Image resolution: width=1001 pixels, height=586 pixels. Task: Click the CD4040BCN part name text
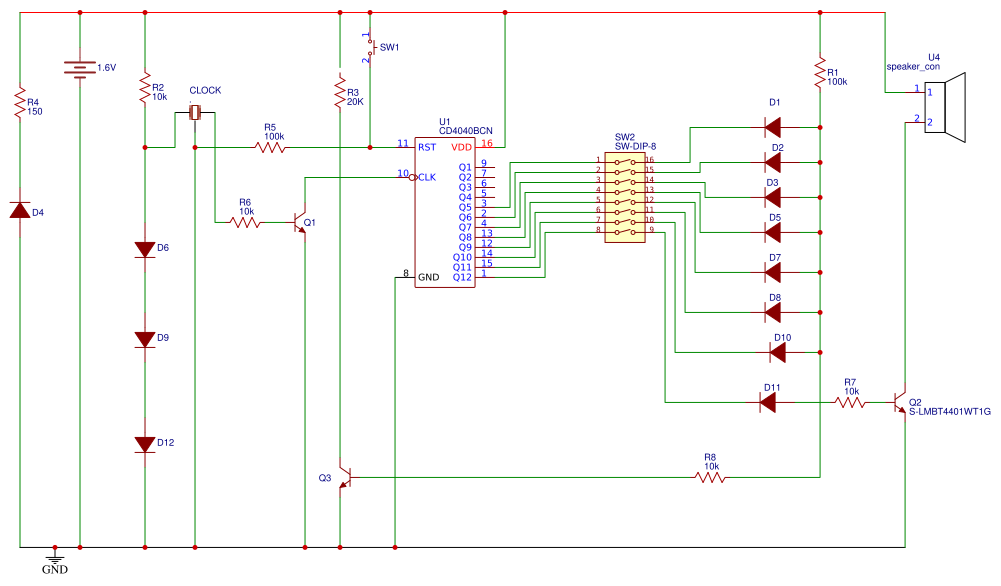click(465, 131)
